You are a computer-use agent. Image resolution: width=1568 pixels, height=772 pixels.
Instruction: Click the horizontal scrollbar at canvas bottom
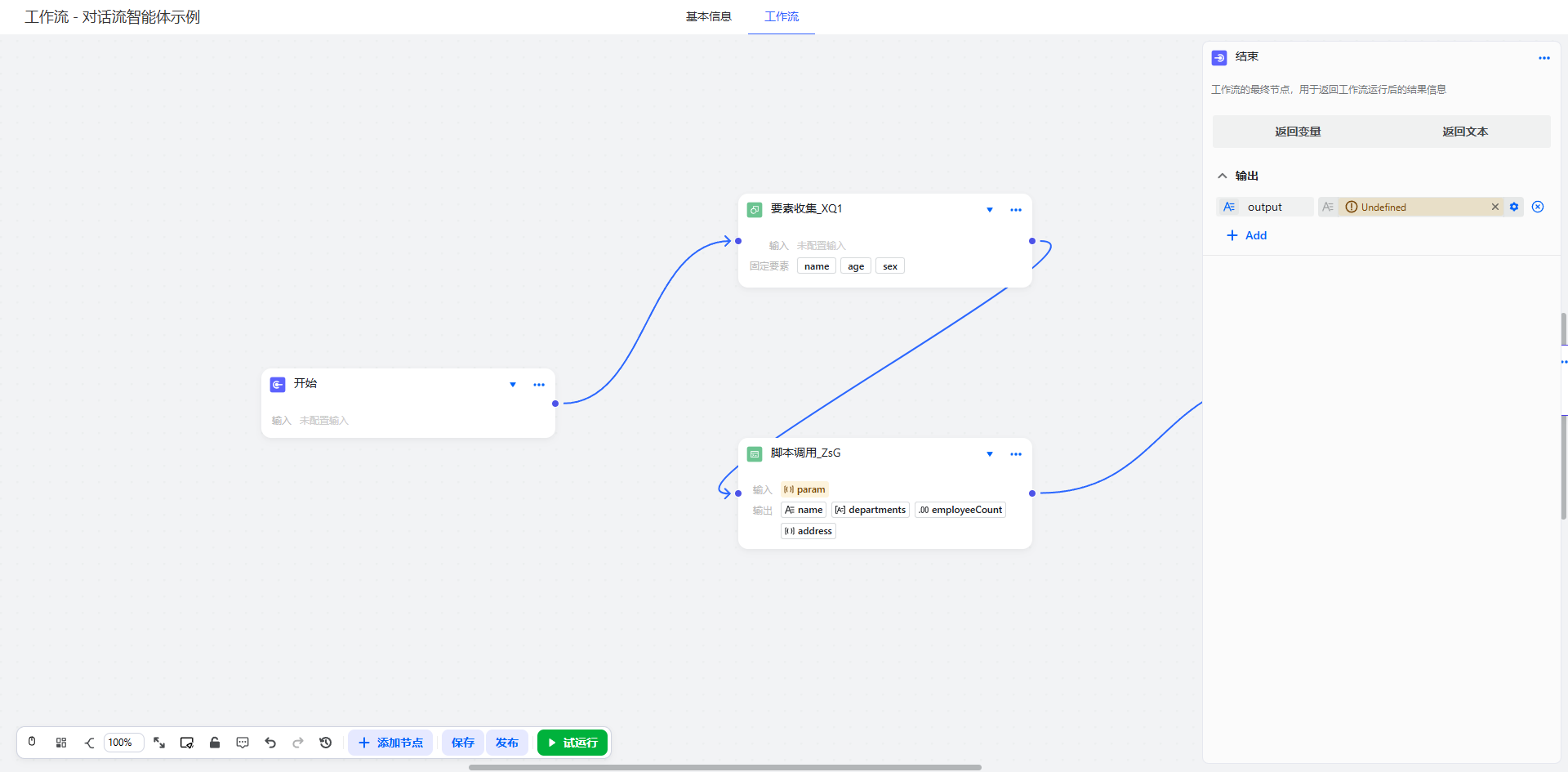pyautogui.click(x=724, y=767)
